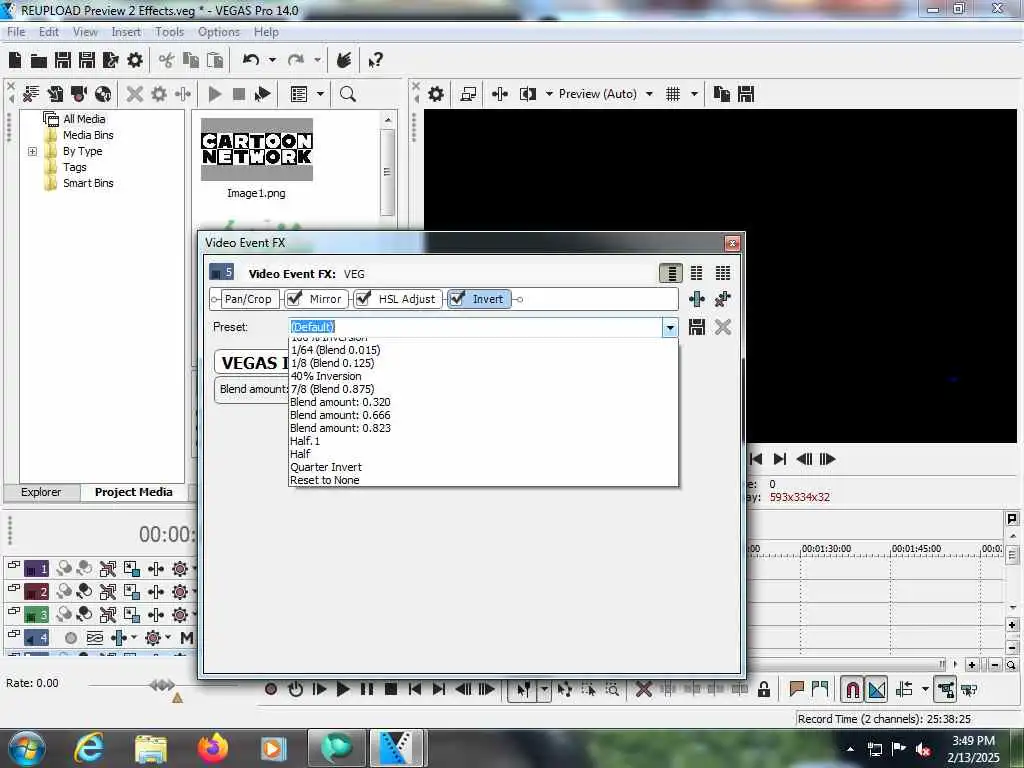Open the Edit tool dropdown arrow

tap(543, 690)
